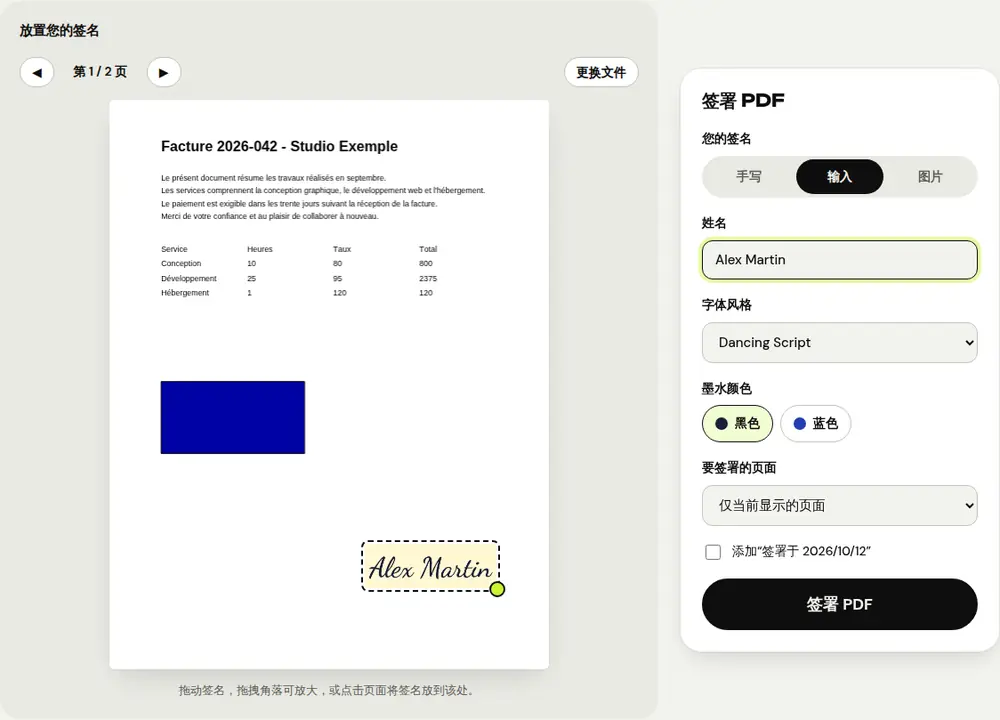This screenshot has width=1000, height=720.
Task: Click the 800 total value for Conception
Action: pos(425,263)
